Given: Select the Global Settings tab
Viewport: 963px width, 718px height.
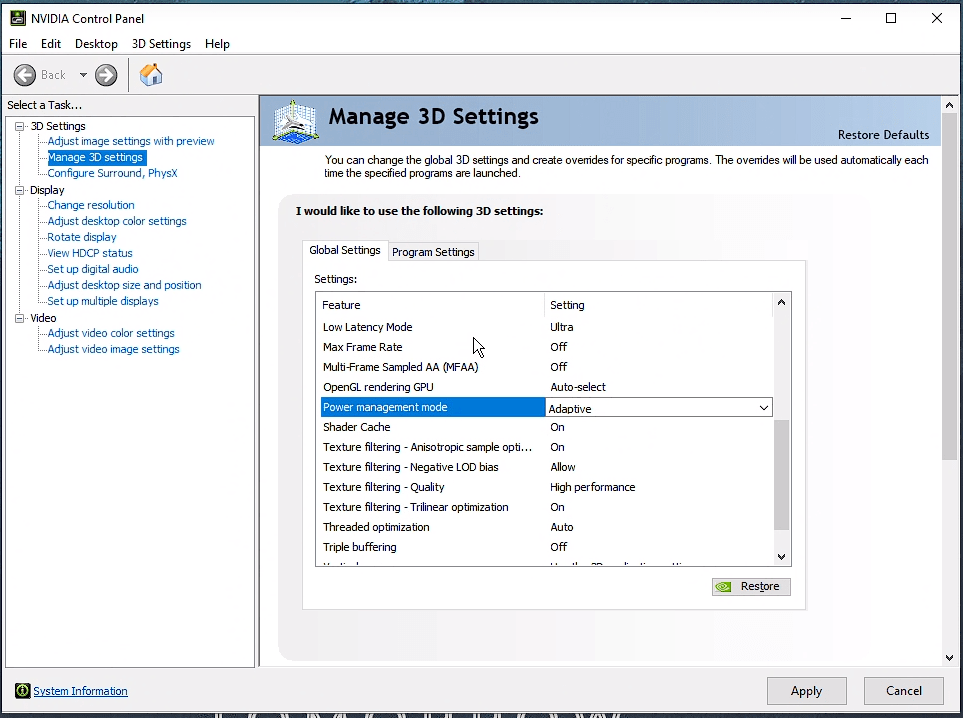Looking at the screenshot, I should (345, 250).
